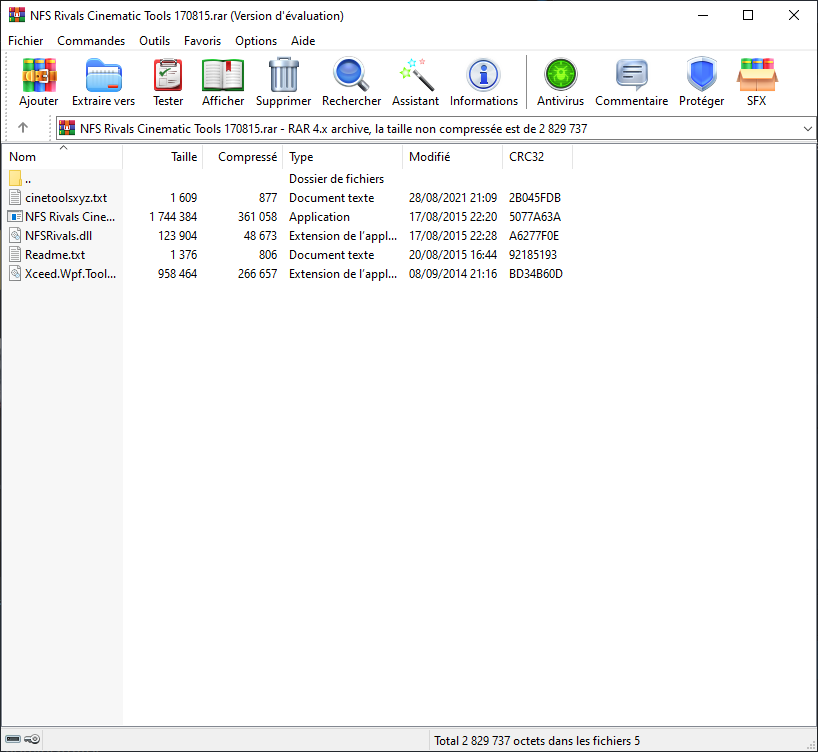Expand the archive path dropdown
The image size is (818, 752).
(x=808, y=128)
